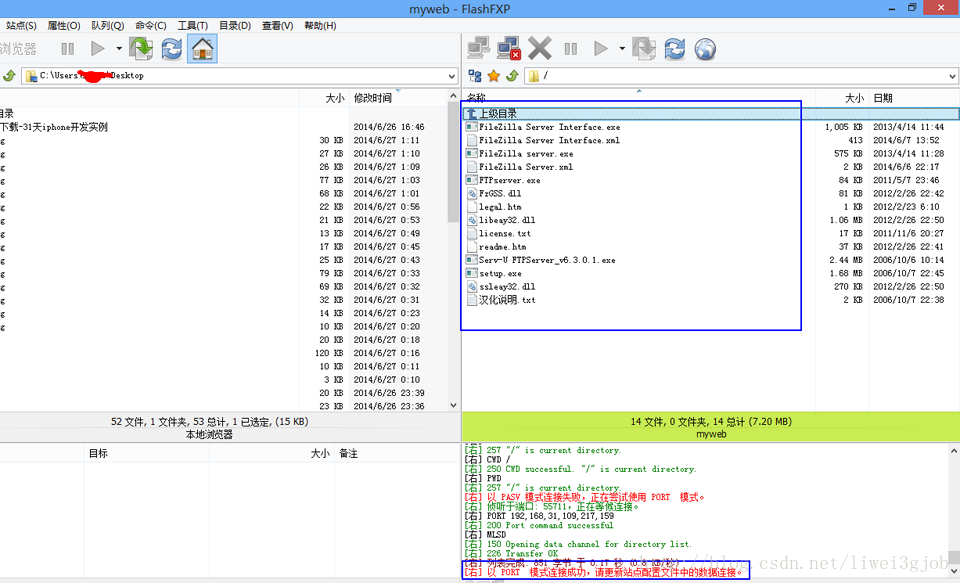This screenshot has width=960, height=583.
Task: Click the folder tree icon in remote path bar
Action: click(x=474, y=75)
